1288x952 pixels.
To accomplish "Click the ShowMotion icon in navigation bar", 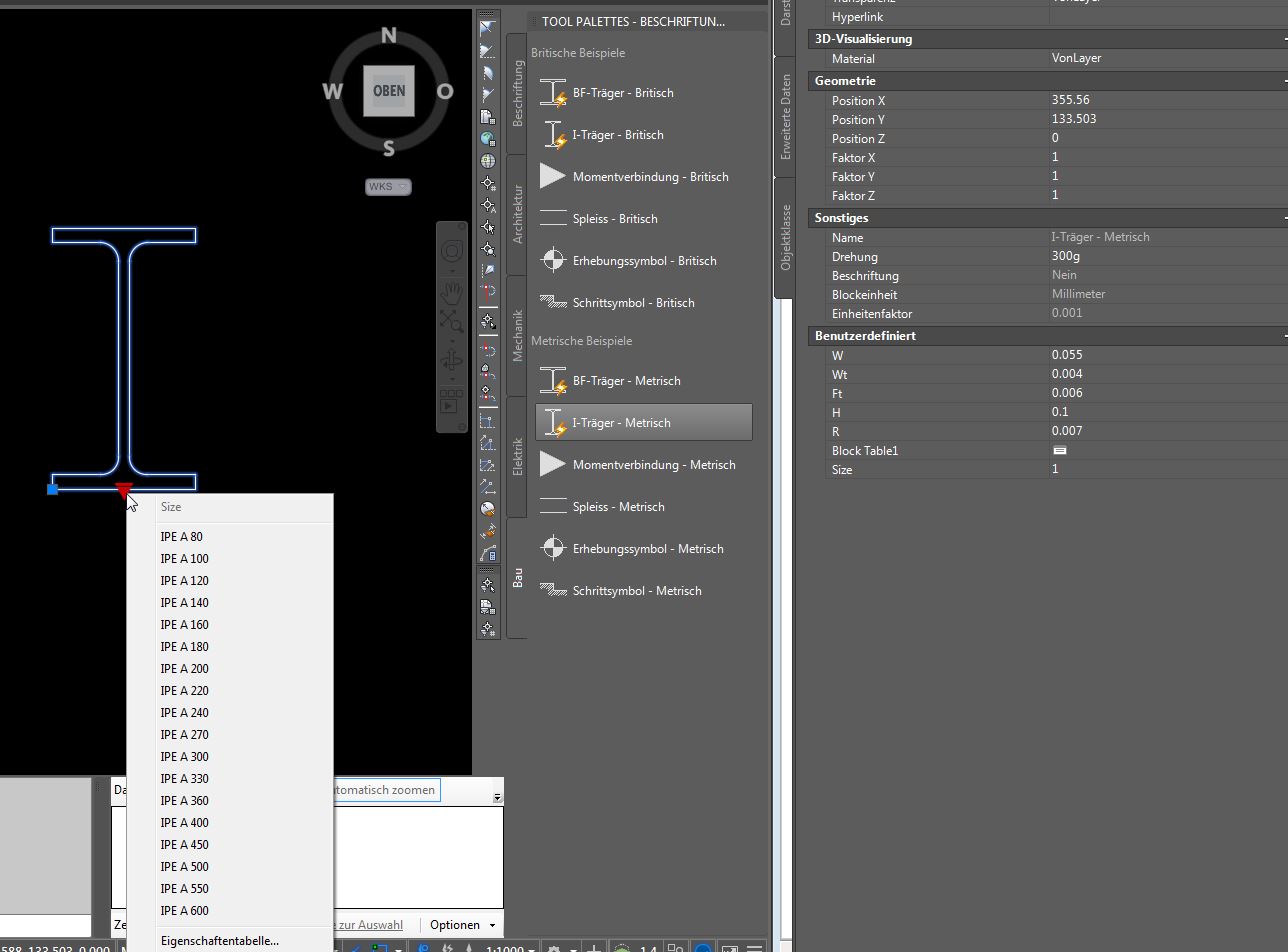I will (x=452, y=401).
